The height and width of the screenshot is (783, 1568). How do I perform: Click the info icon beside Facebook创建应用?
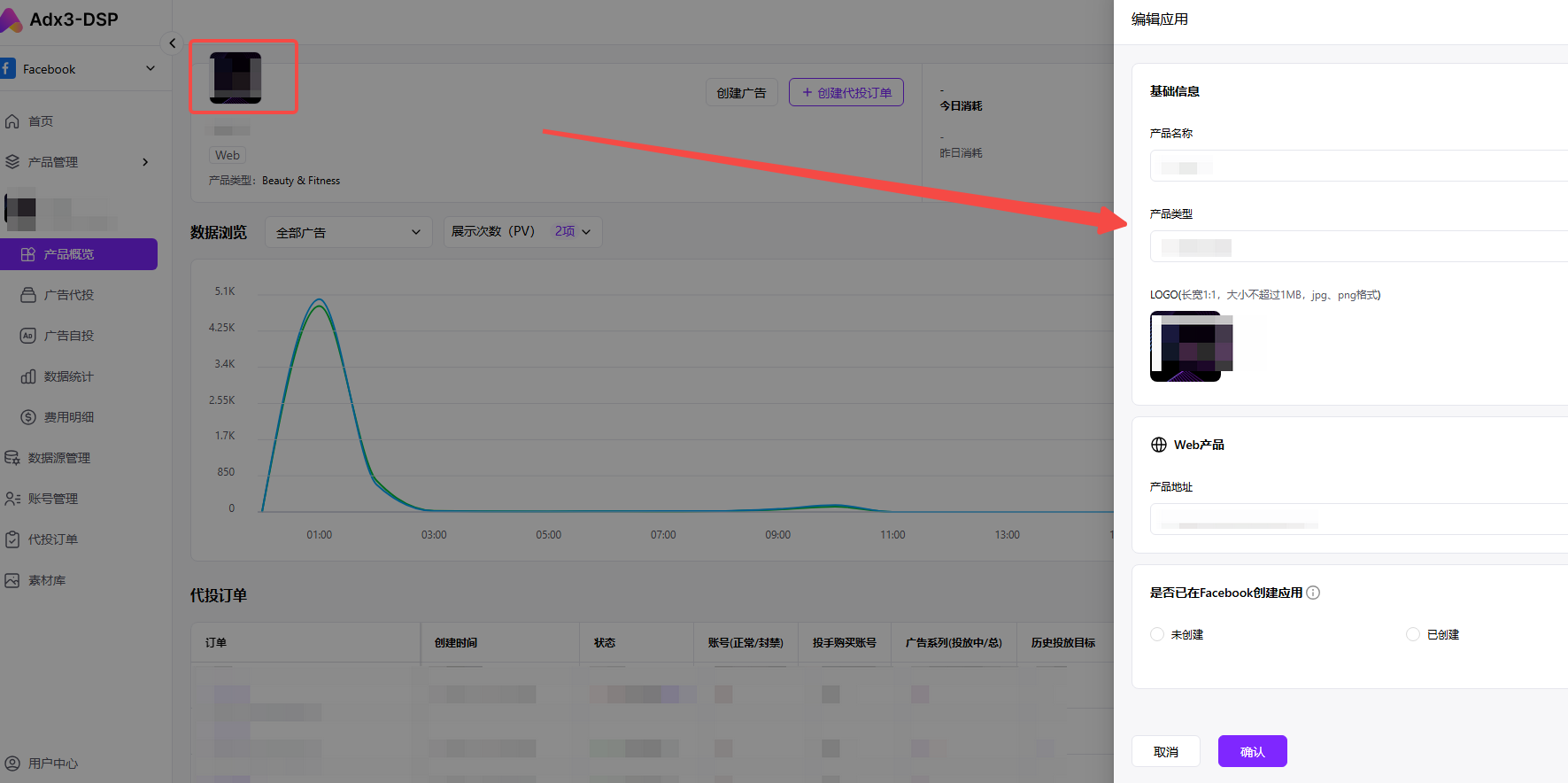1313,593
